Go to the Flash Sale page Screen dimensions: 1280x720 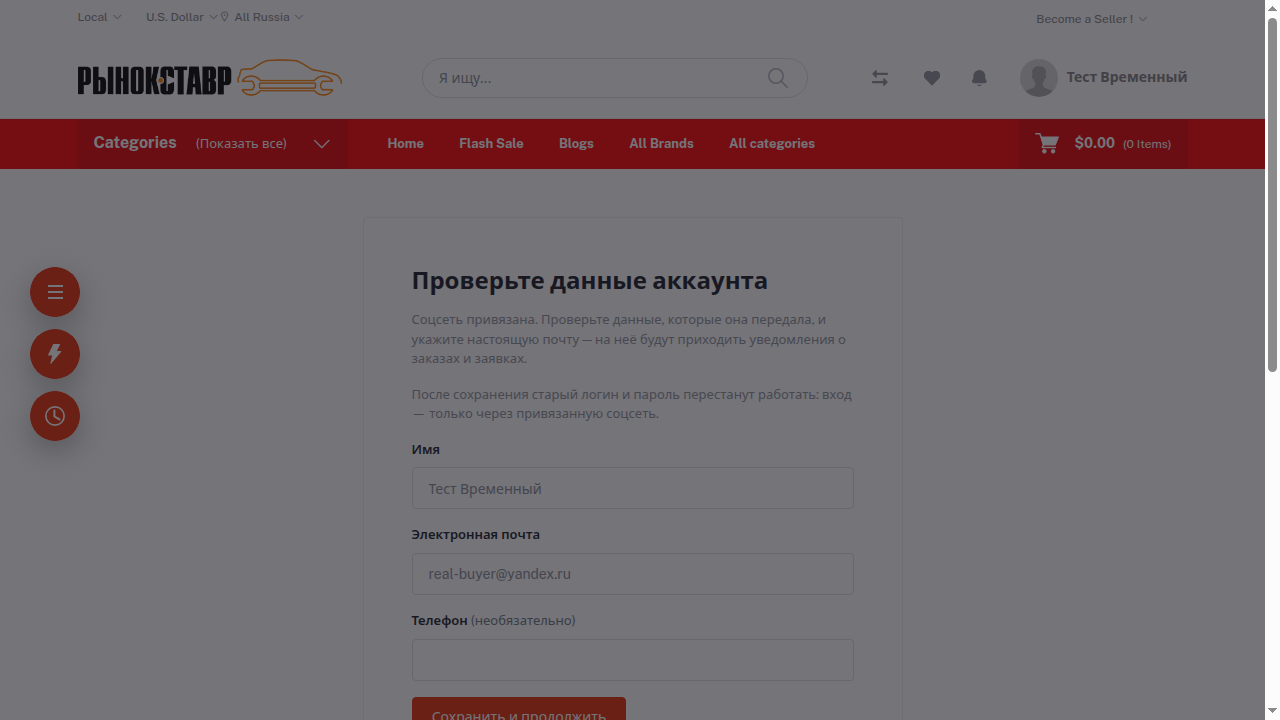(491, 143)
